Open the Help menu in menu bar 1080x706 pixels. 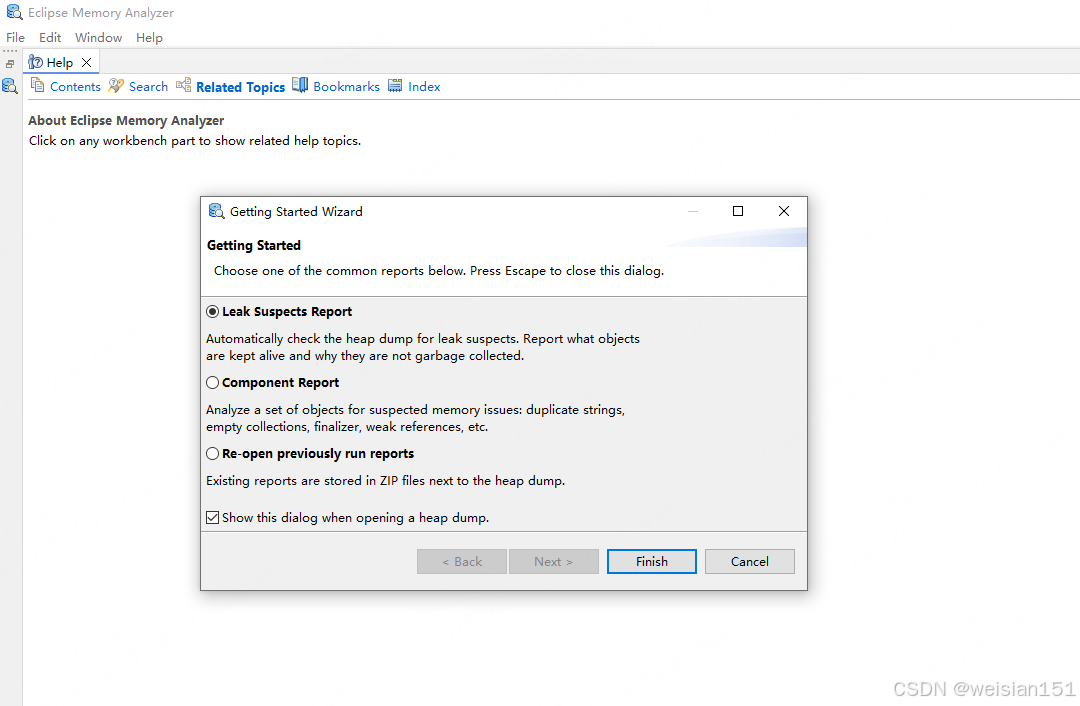(x=149, y=38)
